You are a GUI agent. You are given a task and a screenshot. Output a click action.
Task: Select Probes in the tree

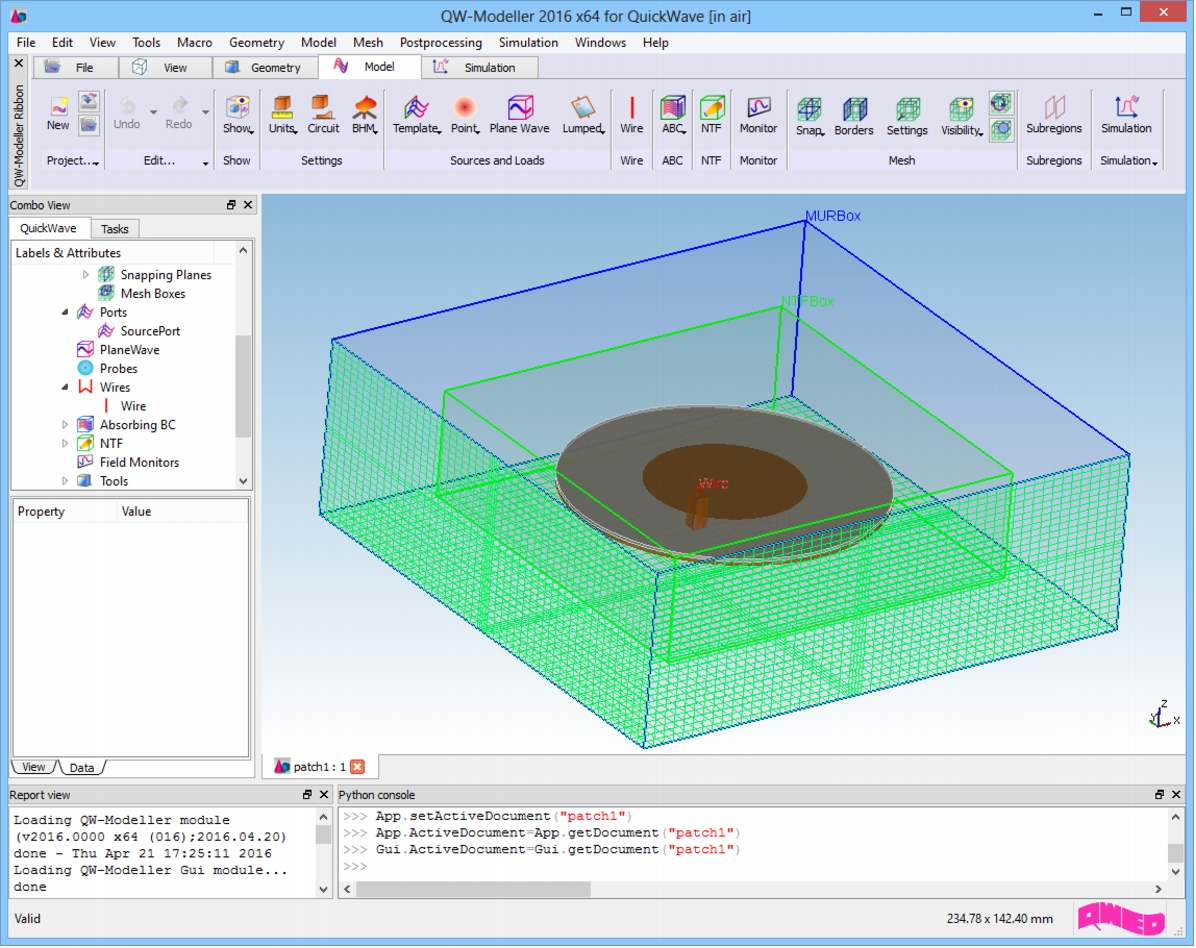coord(118,368)
